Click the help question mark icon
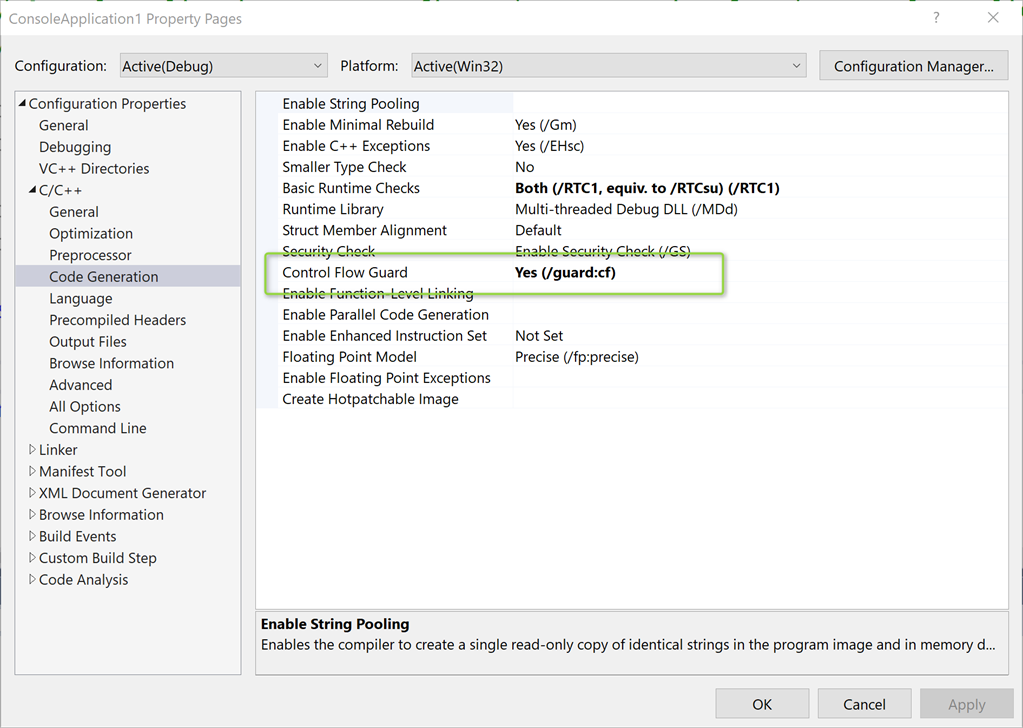1023x728 pixels. 935,18
